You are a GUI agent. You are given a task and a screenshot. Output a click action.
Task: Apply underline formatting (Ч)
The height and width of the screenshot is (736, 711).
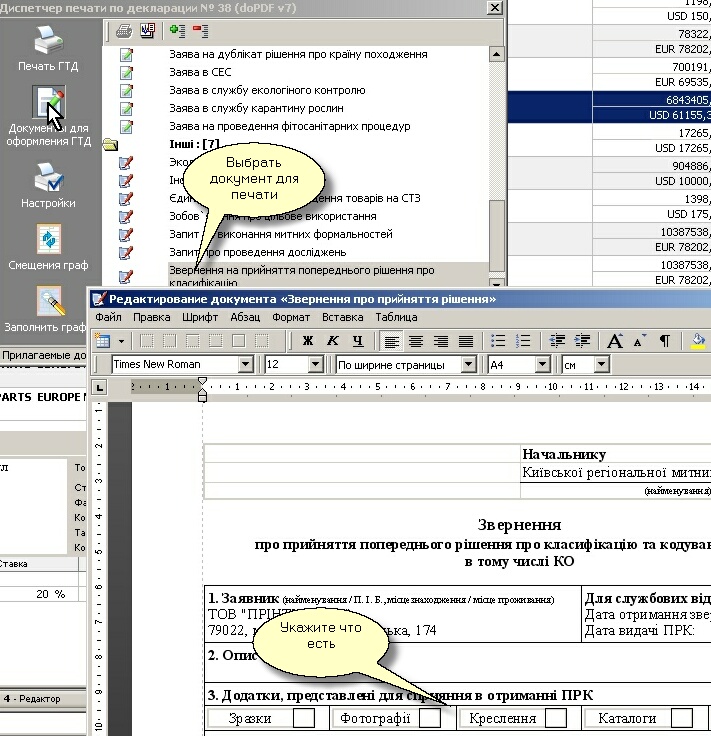click(358, 341)
